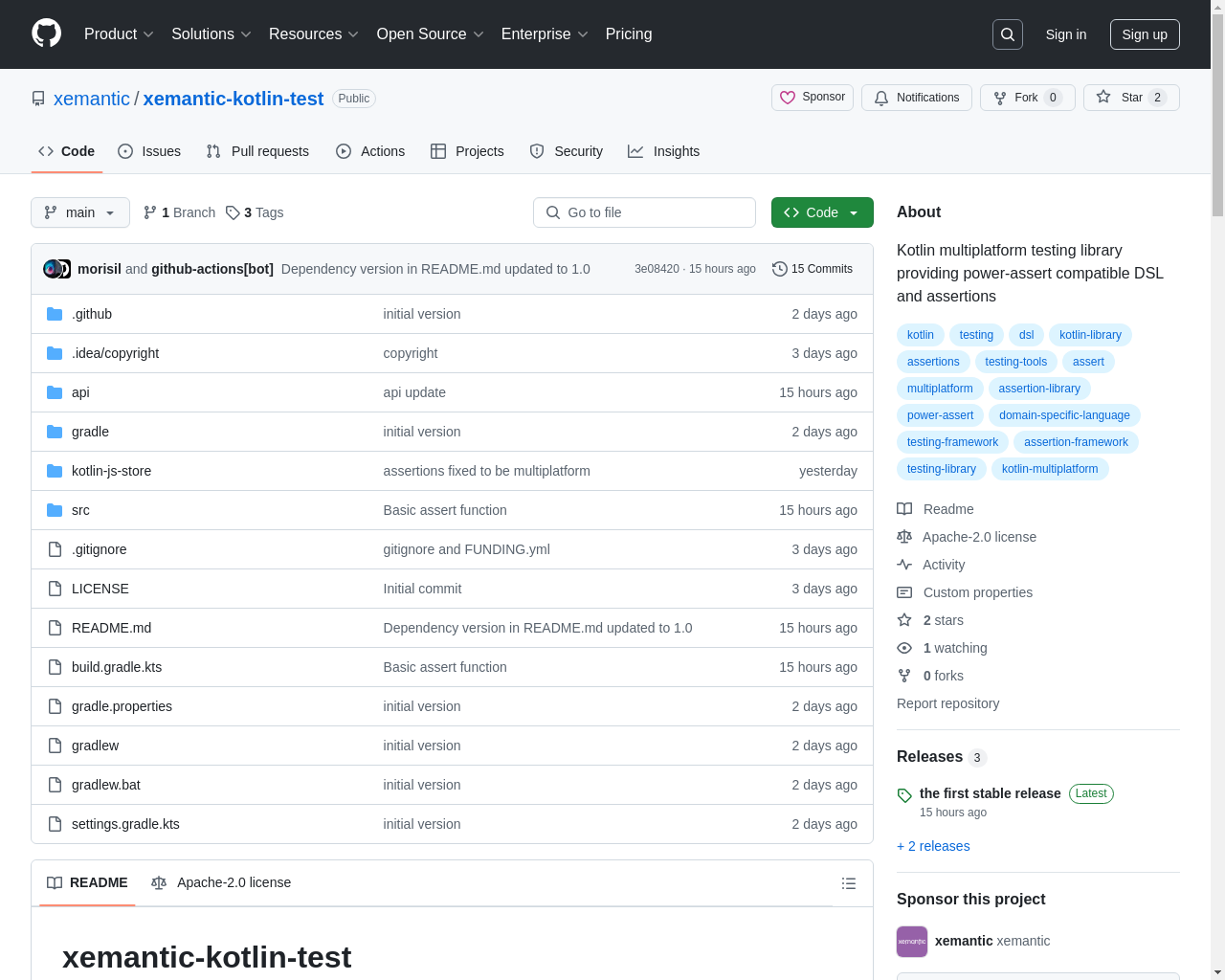
Task: Click the GitHub logo icon
Action: [47, 33]
